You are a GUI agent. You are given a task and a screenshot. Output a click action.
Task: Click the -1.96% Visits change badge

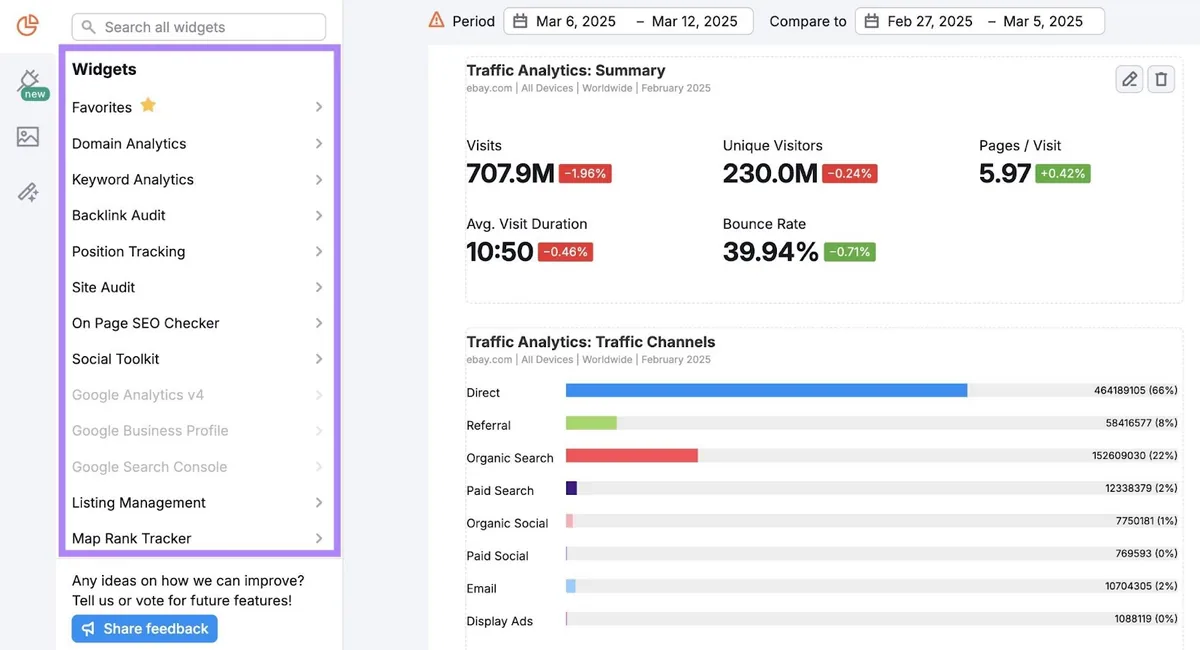585,173
